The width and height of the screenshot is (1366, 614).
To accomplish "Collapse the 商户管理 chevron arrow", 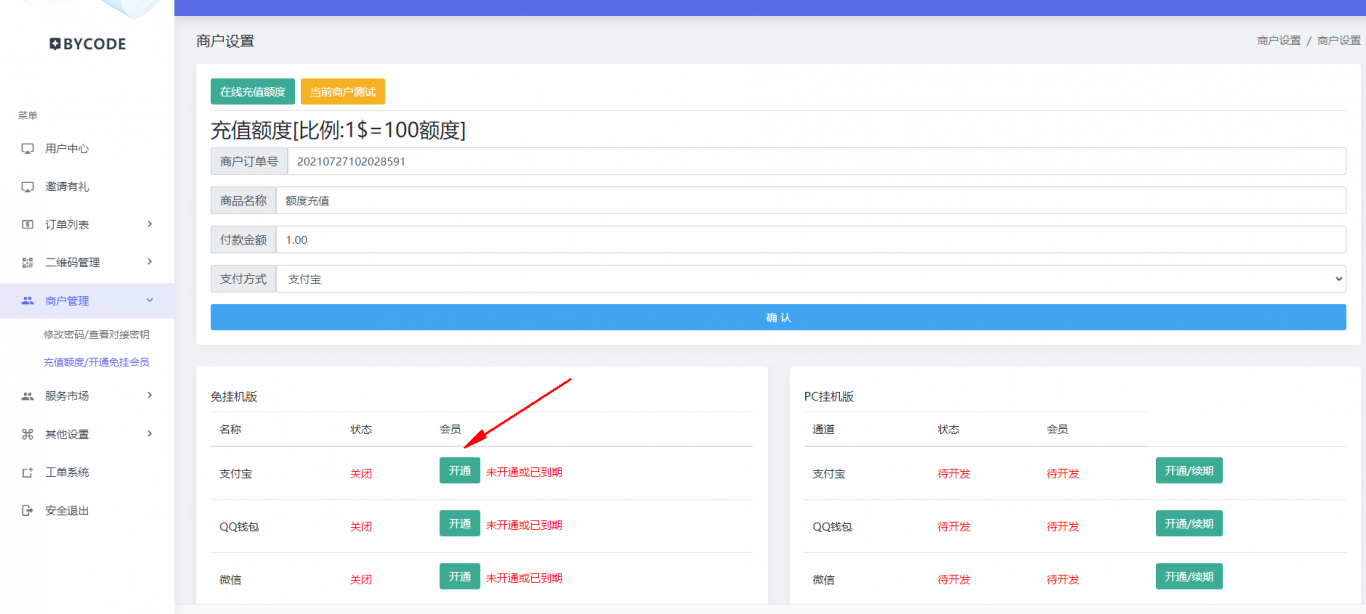I will tap(150, 300).
